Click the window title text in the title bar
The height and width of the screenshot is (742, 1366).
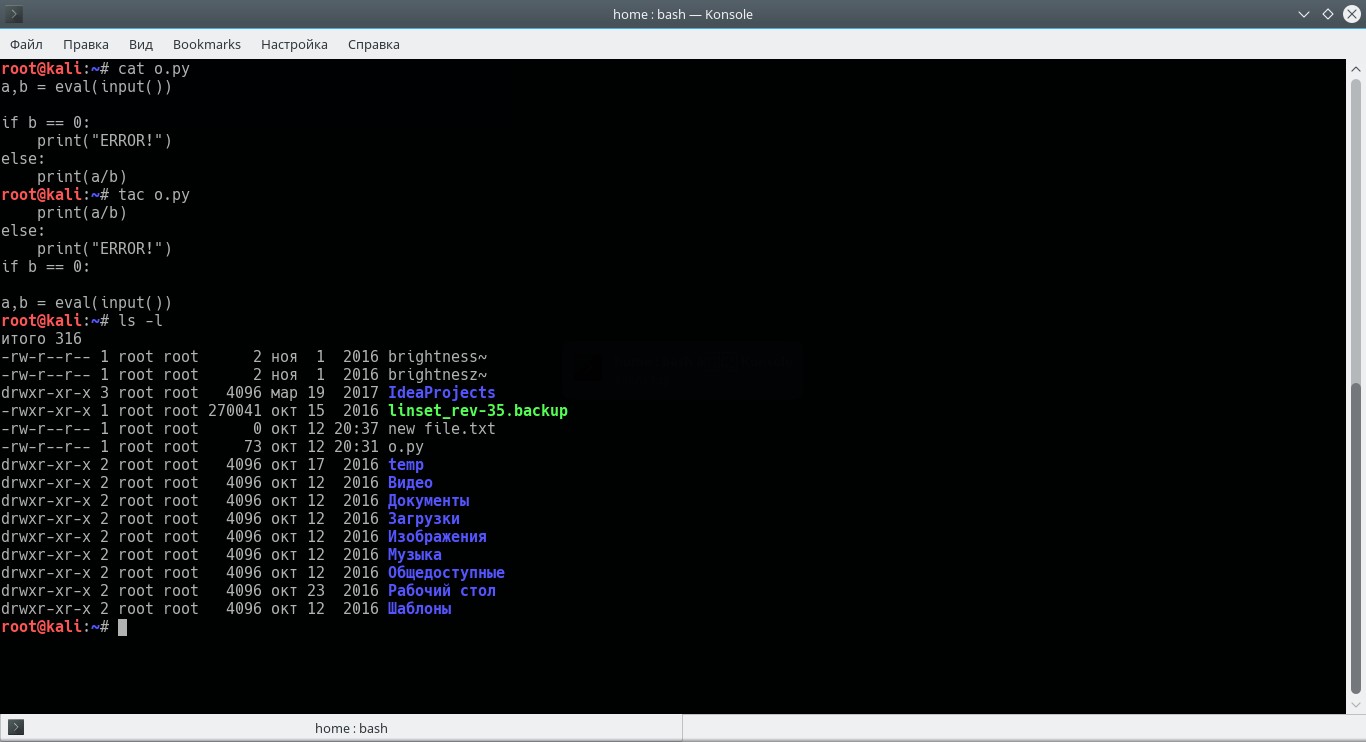(683, 14)
